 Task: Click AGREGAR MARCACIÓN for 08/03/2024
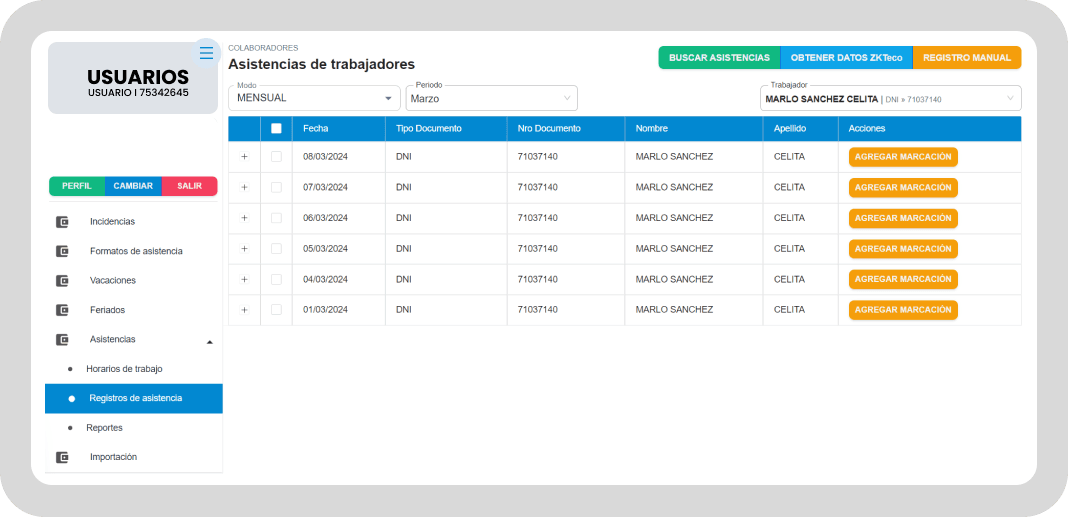[903, 157]
